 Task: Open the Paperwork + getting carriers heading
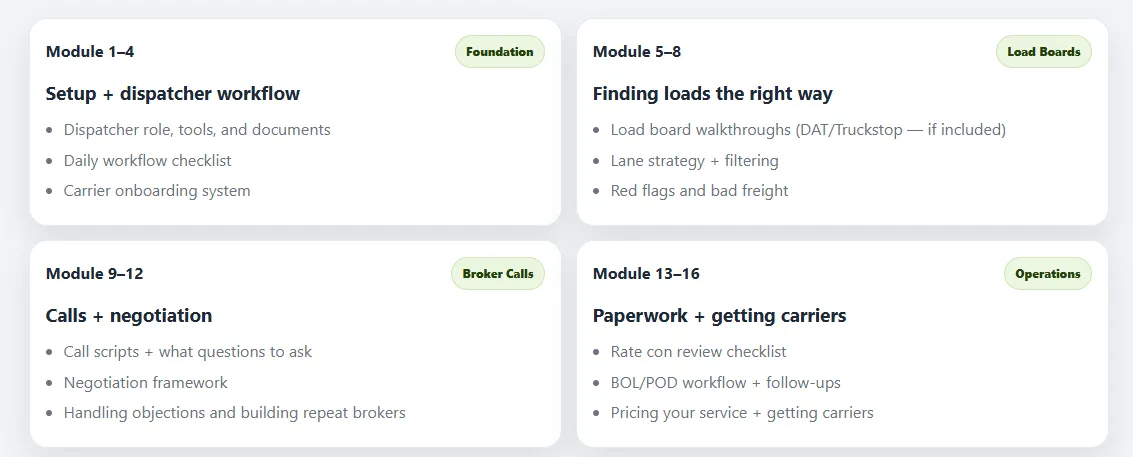click(x=719, y=316)
